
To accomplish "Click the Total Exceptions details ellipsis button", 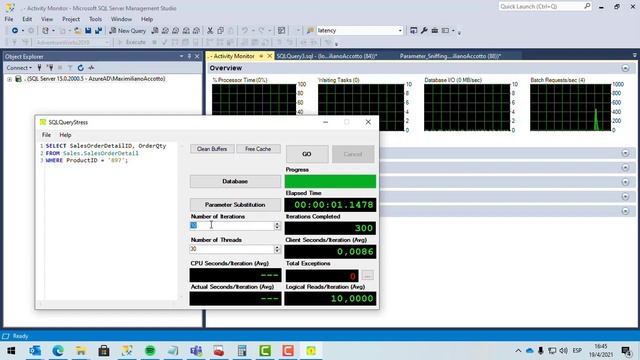I will click(x=367, y=276).
